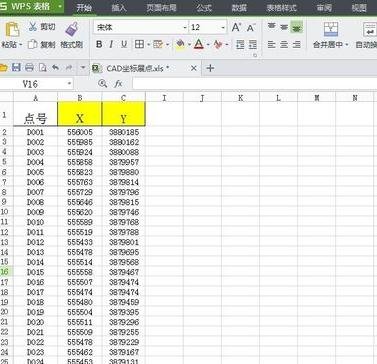This screenshot has height=364, width=377.
Task: Click the Print icon
Action: tap(29, 68)
